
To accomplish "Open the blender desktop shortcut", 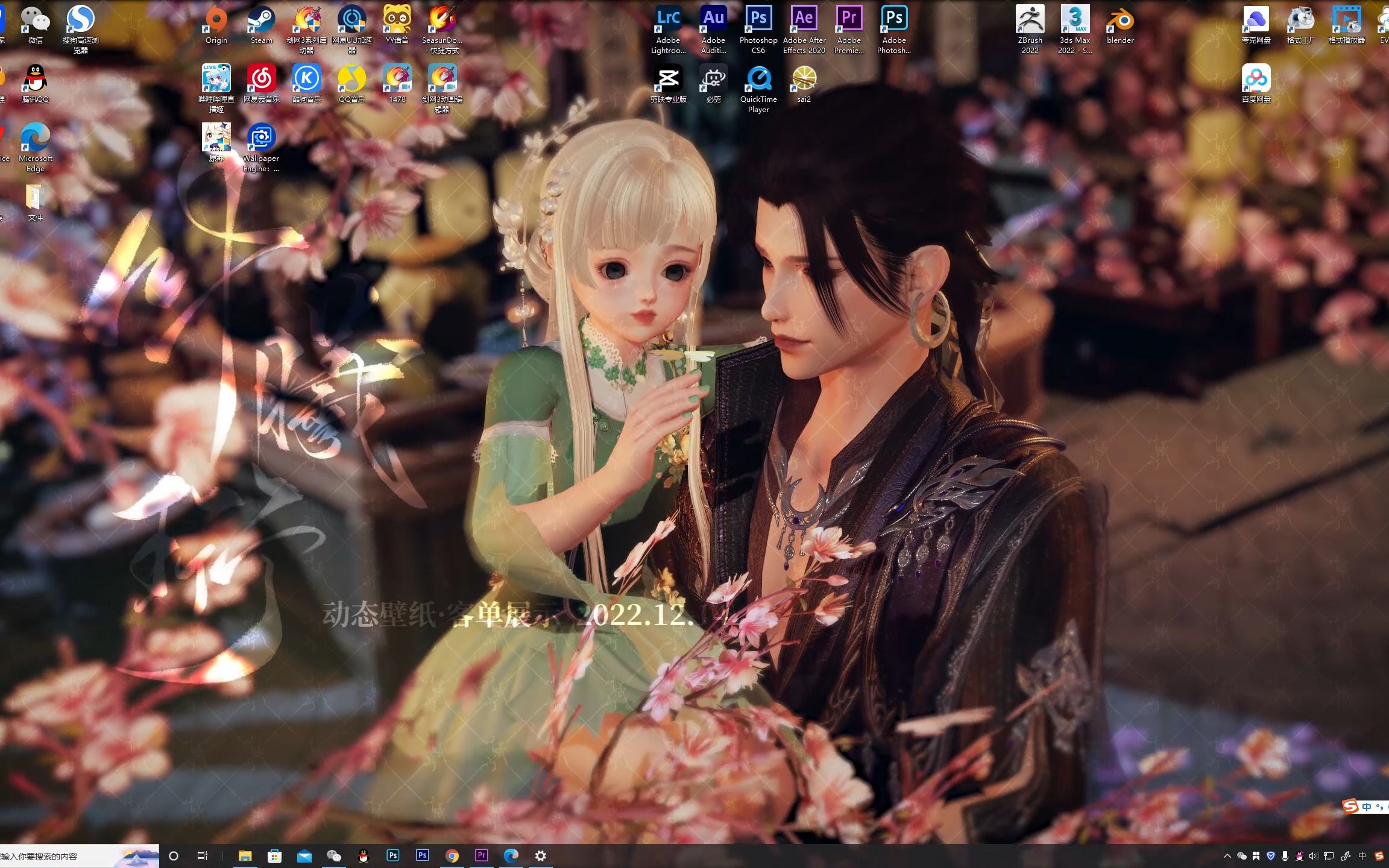I will click(1120, 25).
